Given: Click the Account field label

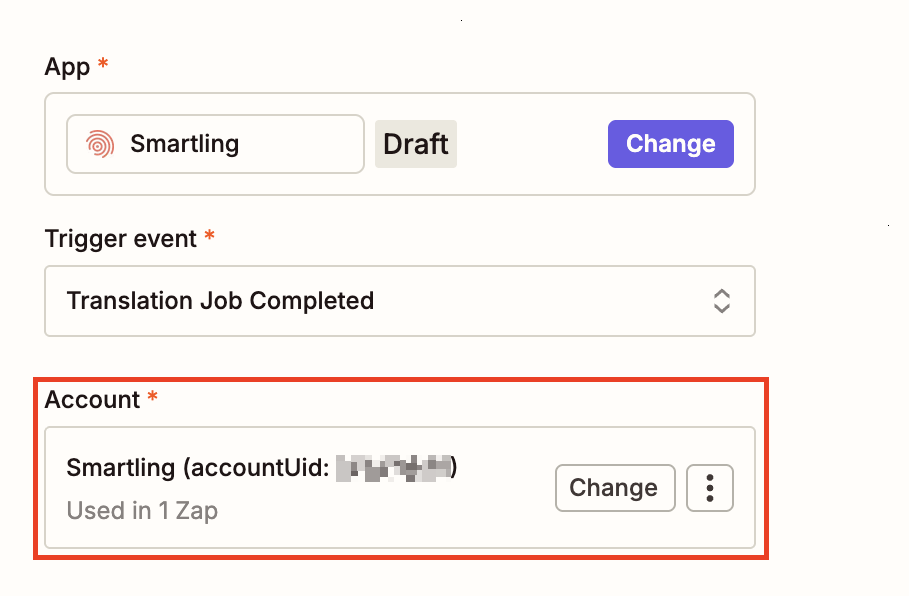Looking at the screenshot, I should point(92,400).
